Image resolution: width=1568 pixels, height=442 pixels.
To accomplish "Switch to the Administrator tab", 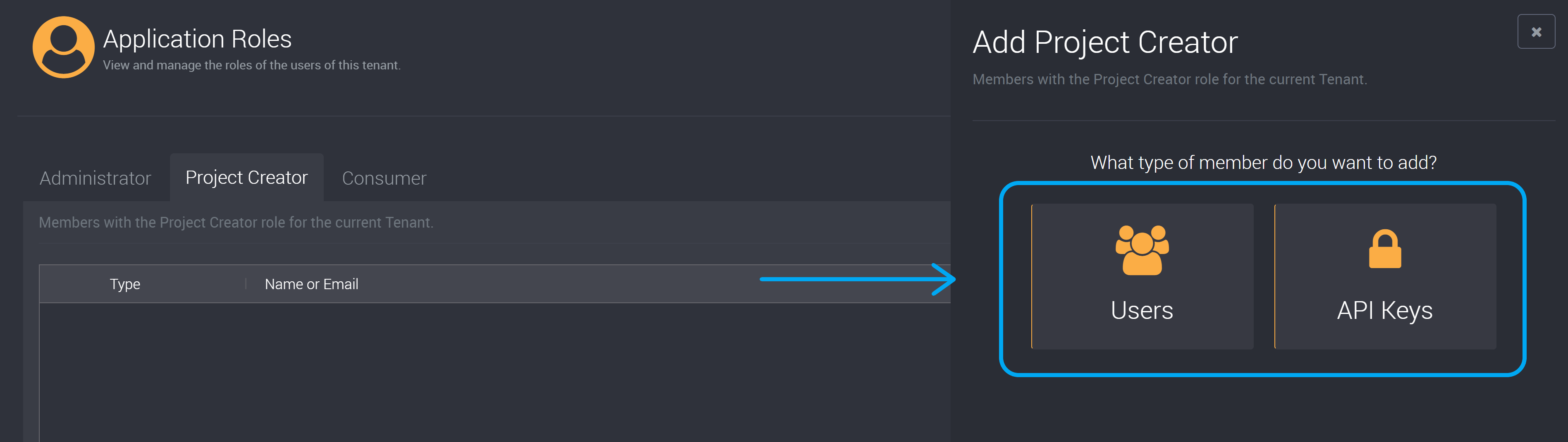I will [95, 178].
